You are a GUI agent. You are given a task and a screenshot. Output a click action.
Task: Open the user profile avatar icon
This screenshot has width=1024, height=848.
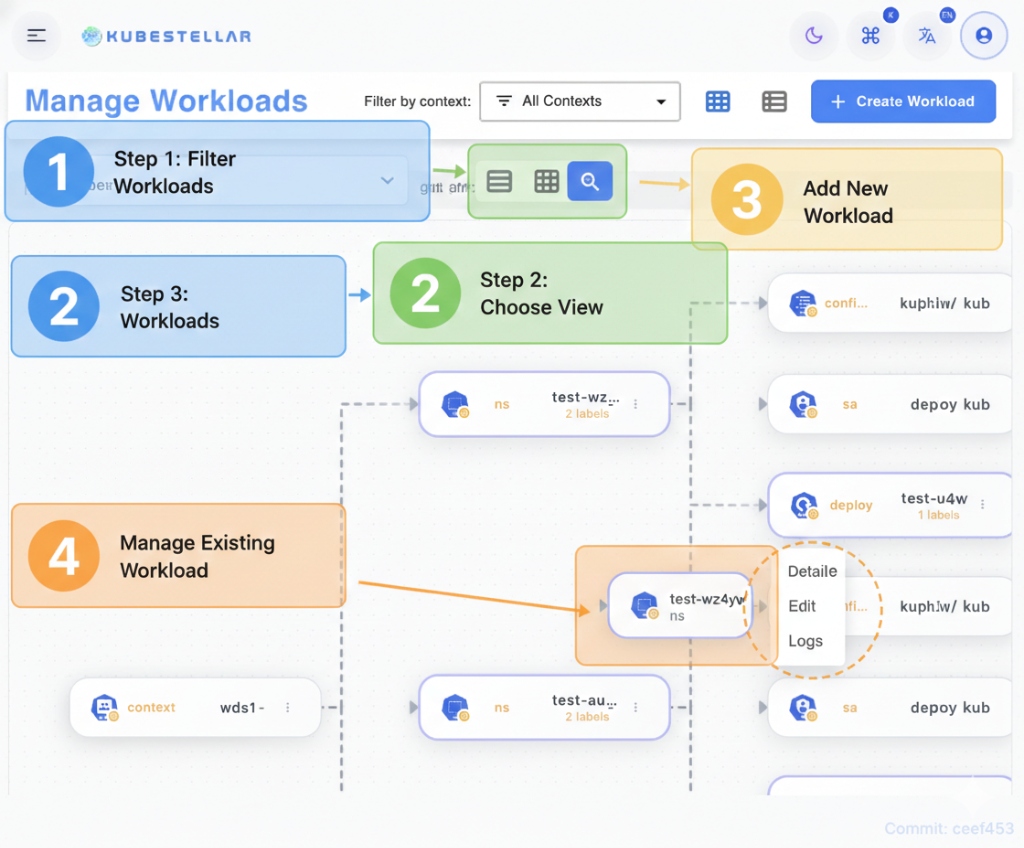(x=984, y=35)
